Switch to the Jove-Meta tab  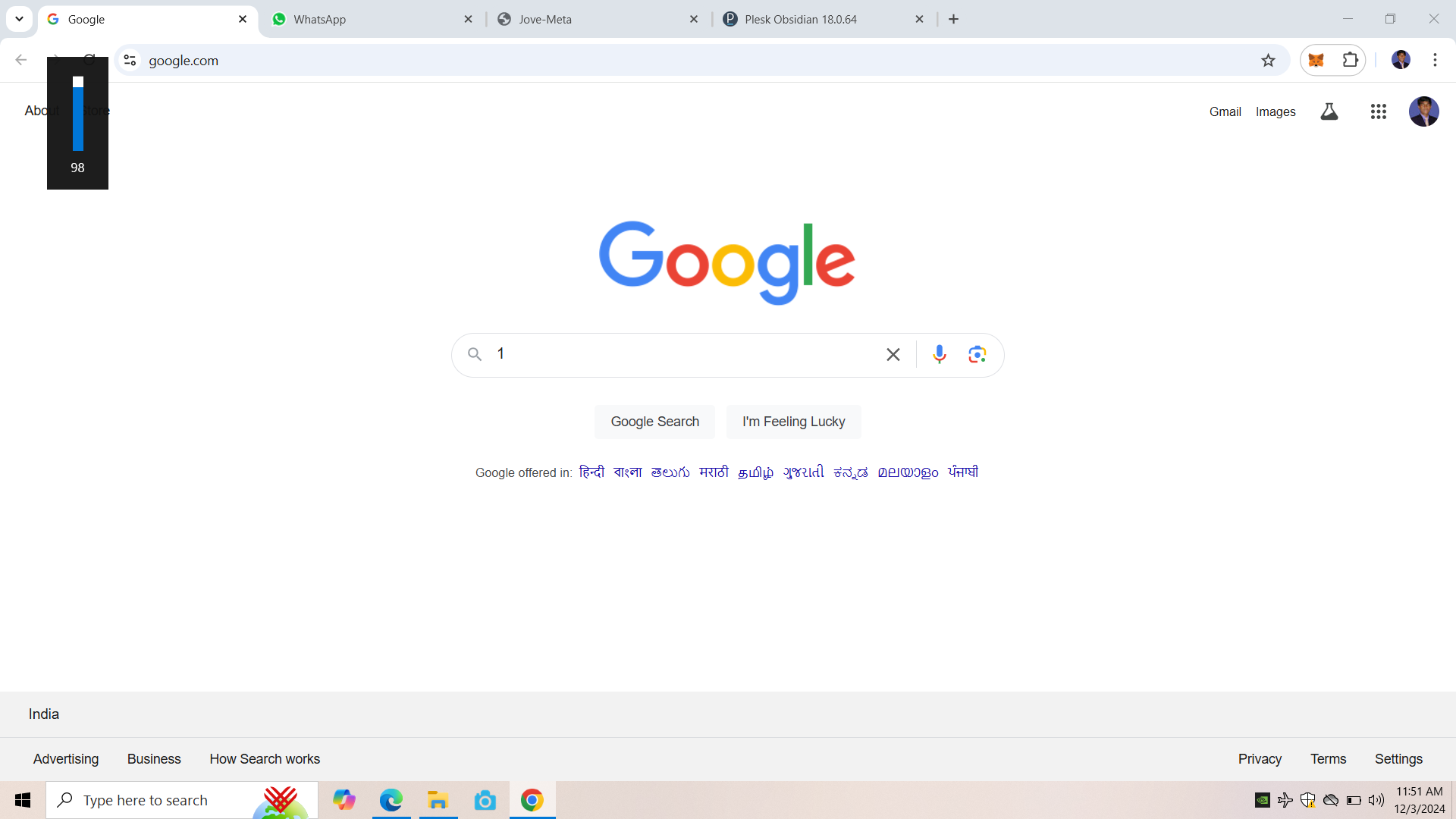click(598, 19)
